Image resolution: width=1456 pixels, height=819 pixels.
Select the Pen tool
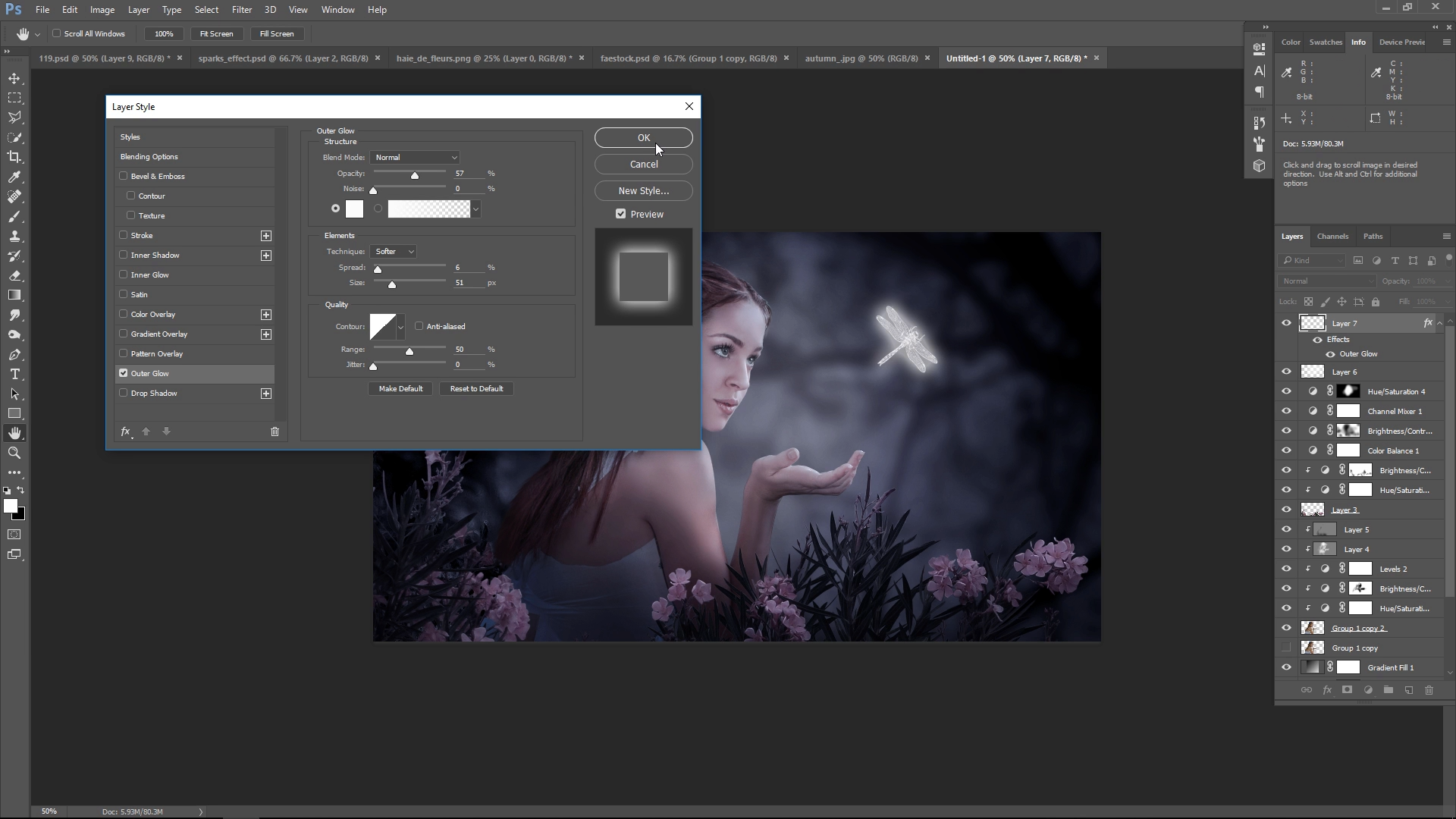(14, 354)
